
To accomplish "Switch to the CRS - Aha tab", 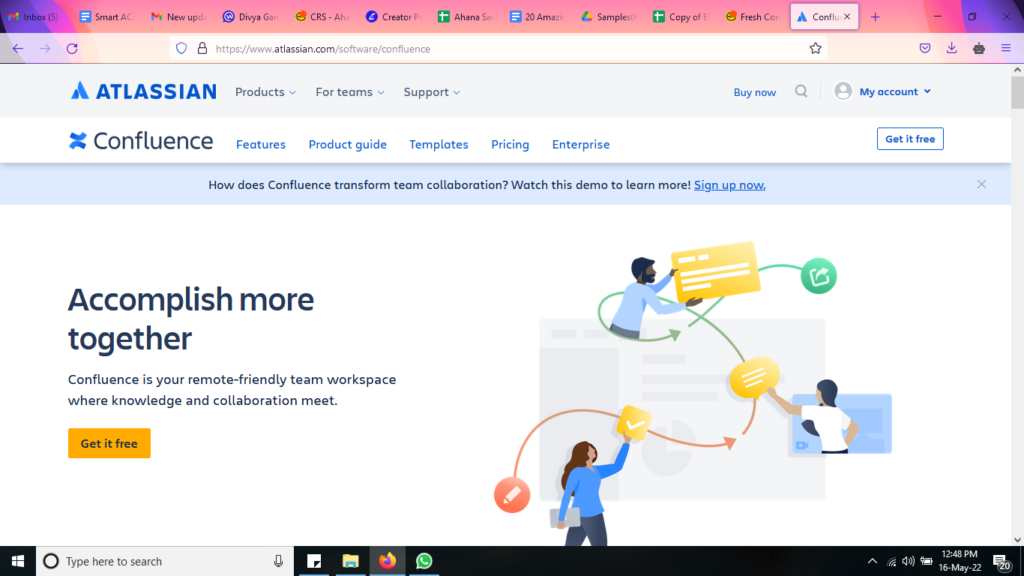I will click(x=321, y=17).
